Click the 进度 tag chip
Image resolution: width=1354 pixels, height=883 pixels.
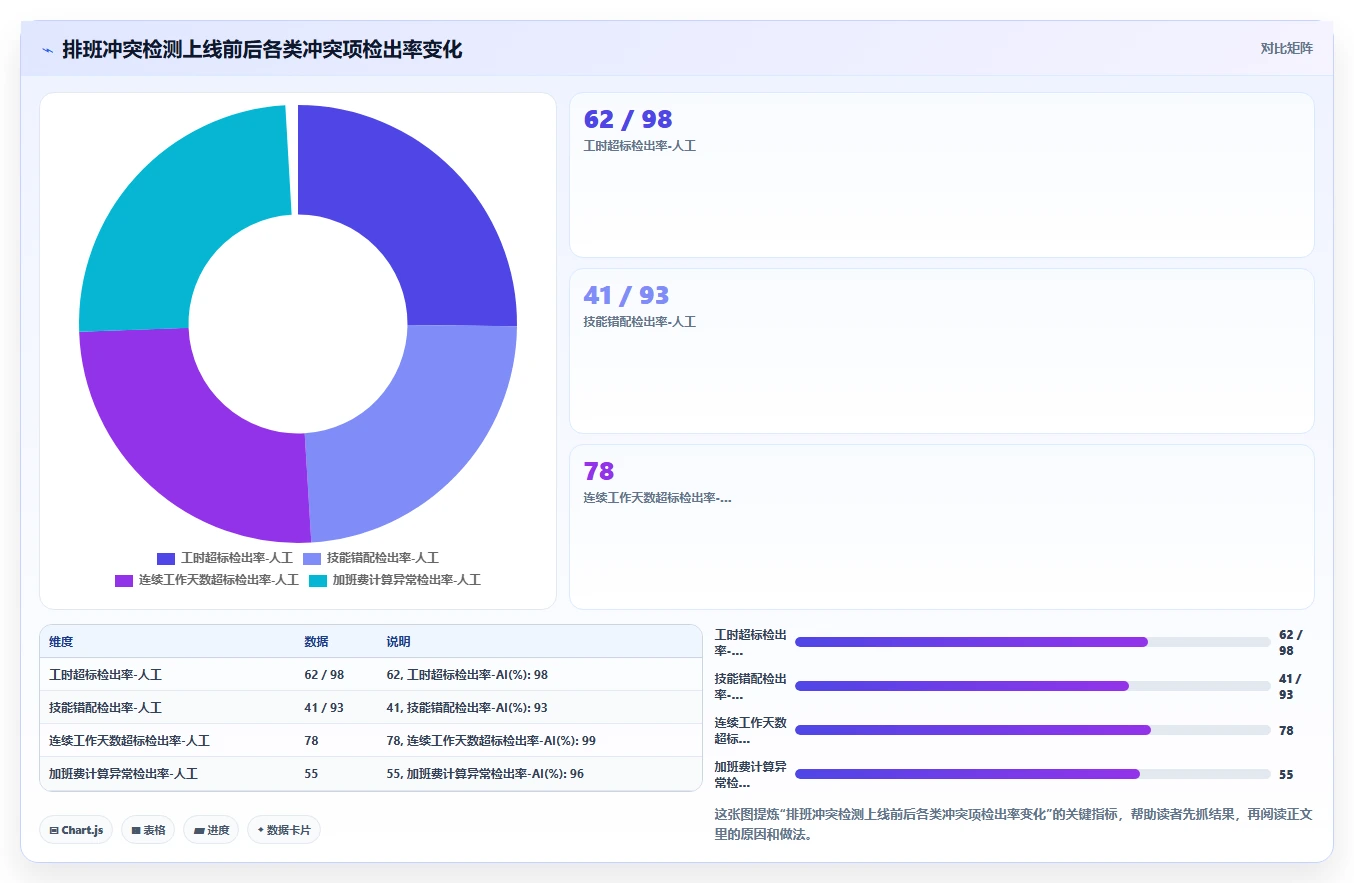click(211, 830)
